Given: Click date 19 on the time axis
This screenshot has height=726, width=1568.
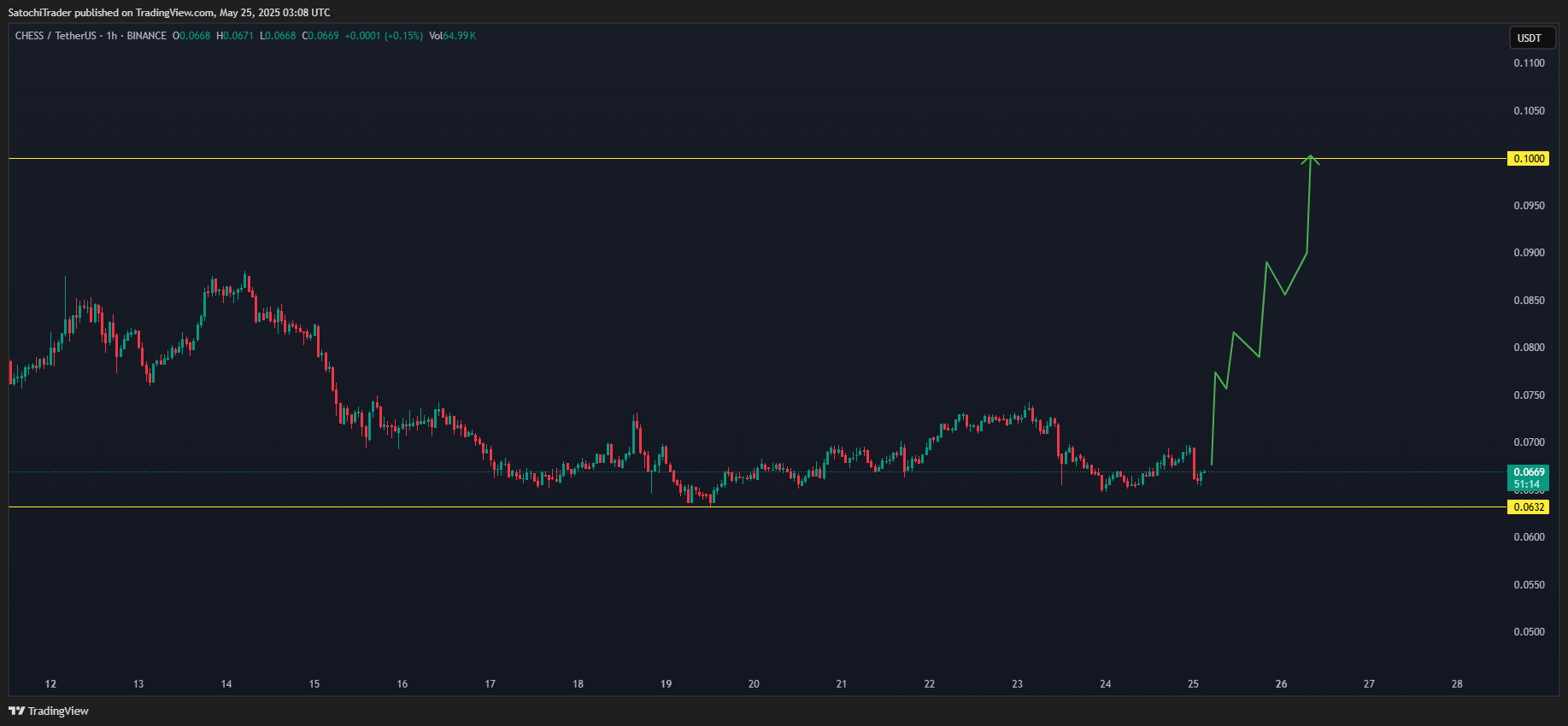Looking at the screenshot, I should tap(667, 684).
